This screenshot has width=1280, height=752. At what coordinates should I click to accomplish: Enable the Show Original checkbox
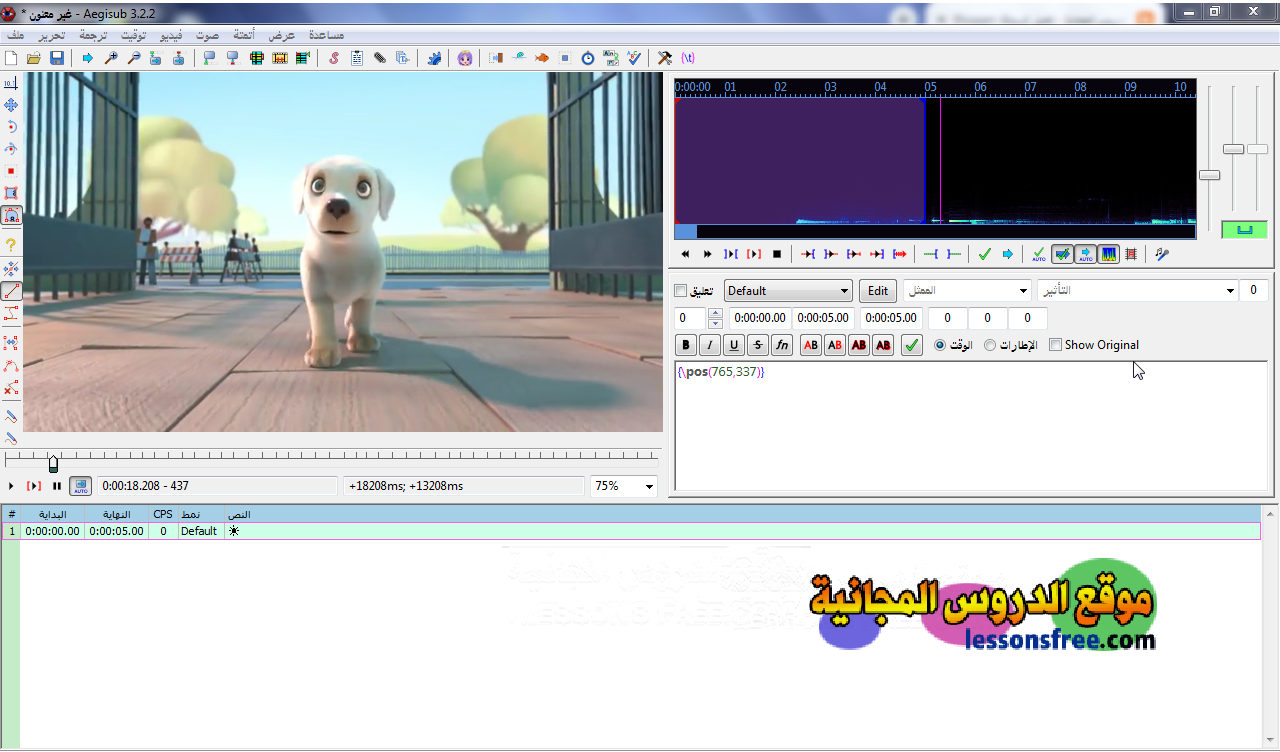click(1055, 345)
